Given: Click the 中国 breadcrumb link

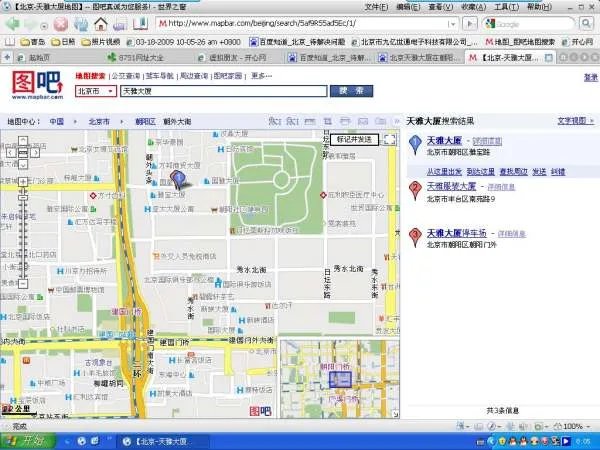Looking at the screenshot, I should pos(57,122).
